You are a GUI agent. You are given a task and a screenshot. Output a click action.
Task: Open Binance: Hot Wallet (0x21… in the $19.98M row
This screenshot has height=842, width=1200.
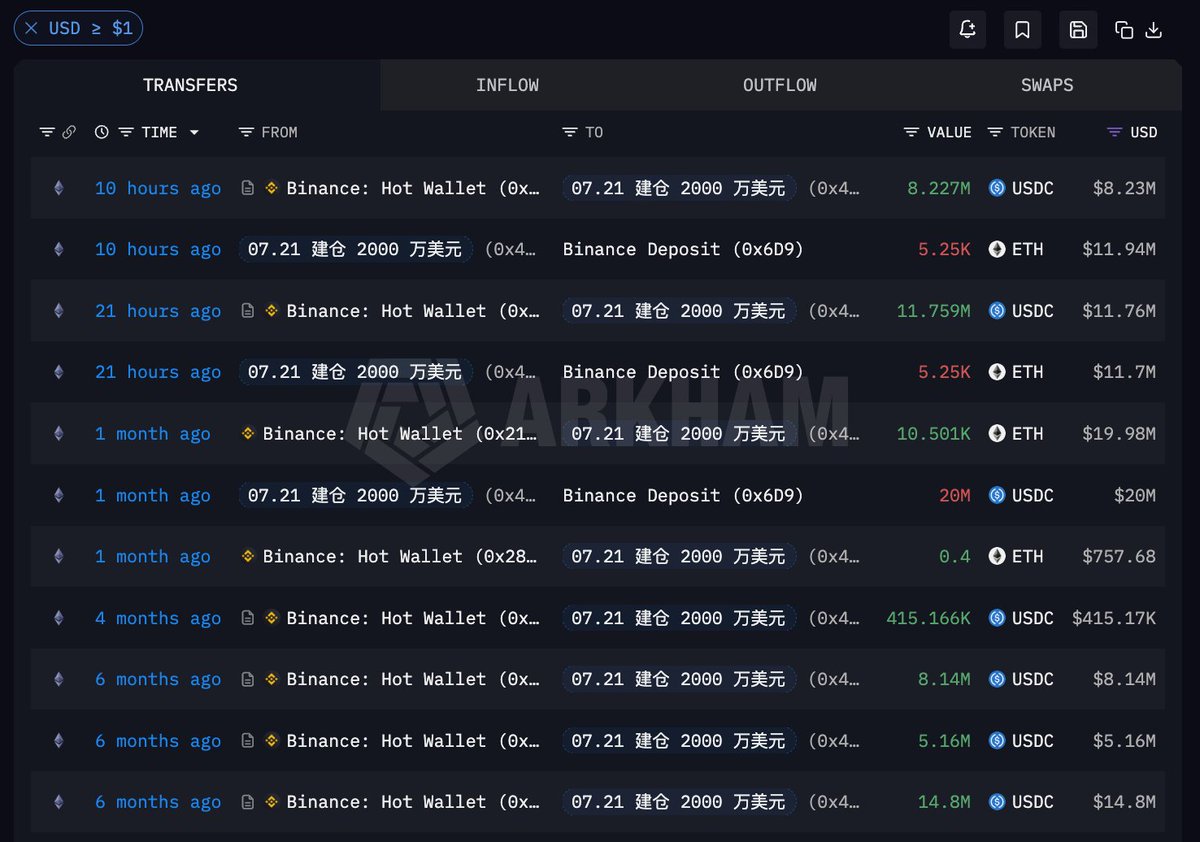(401, 433)
